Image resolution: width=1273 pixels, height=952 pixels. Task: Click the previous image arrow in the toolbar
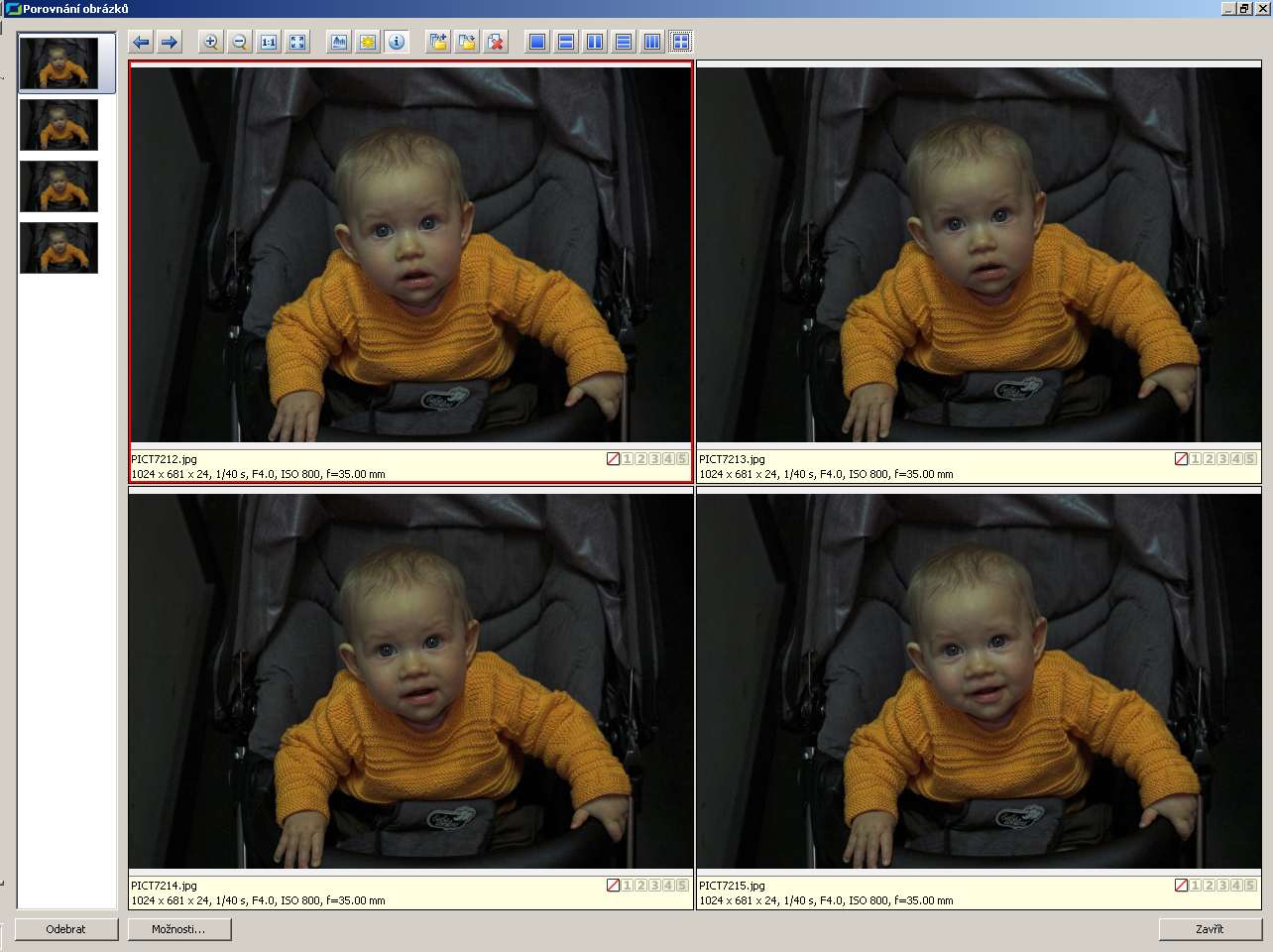[141, 42]
